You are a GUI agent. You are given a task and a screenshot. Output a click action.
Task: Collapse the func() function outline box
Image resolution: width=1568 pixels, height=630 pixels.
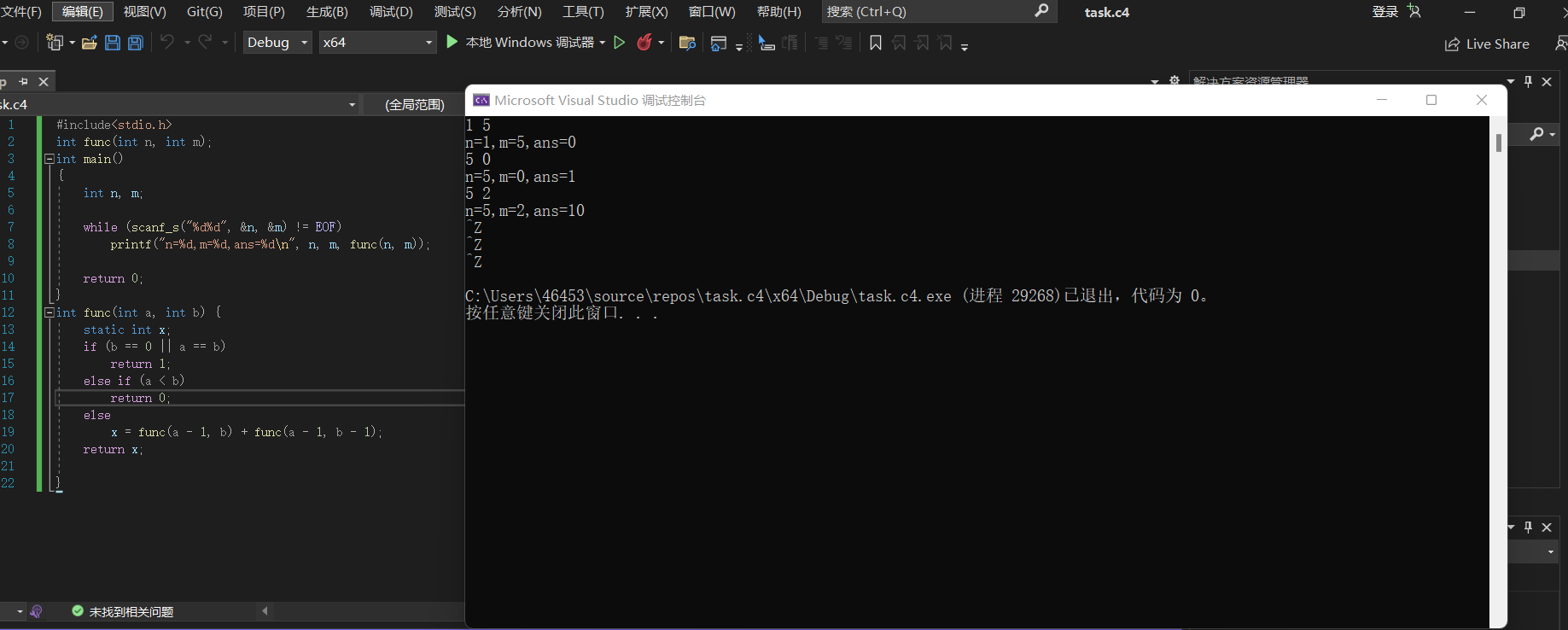[x=50, y=312]
